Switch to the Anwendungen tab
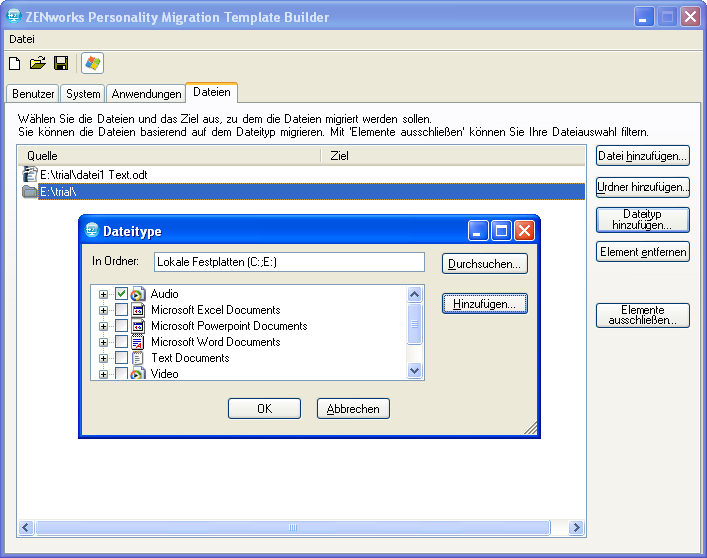 click(146, 93)
